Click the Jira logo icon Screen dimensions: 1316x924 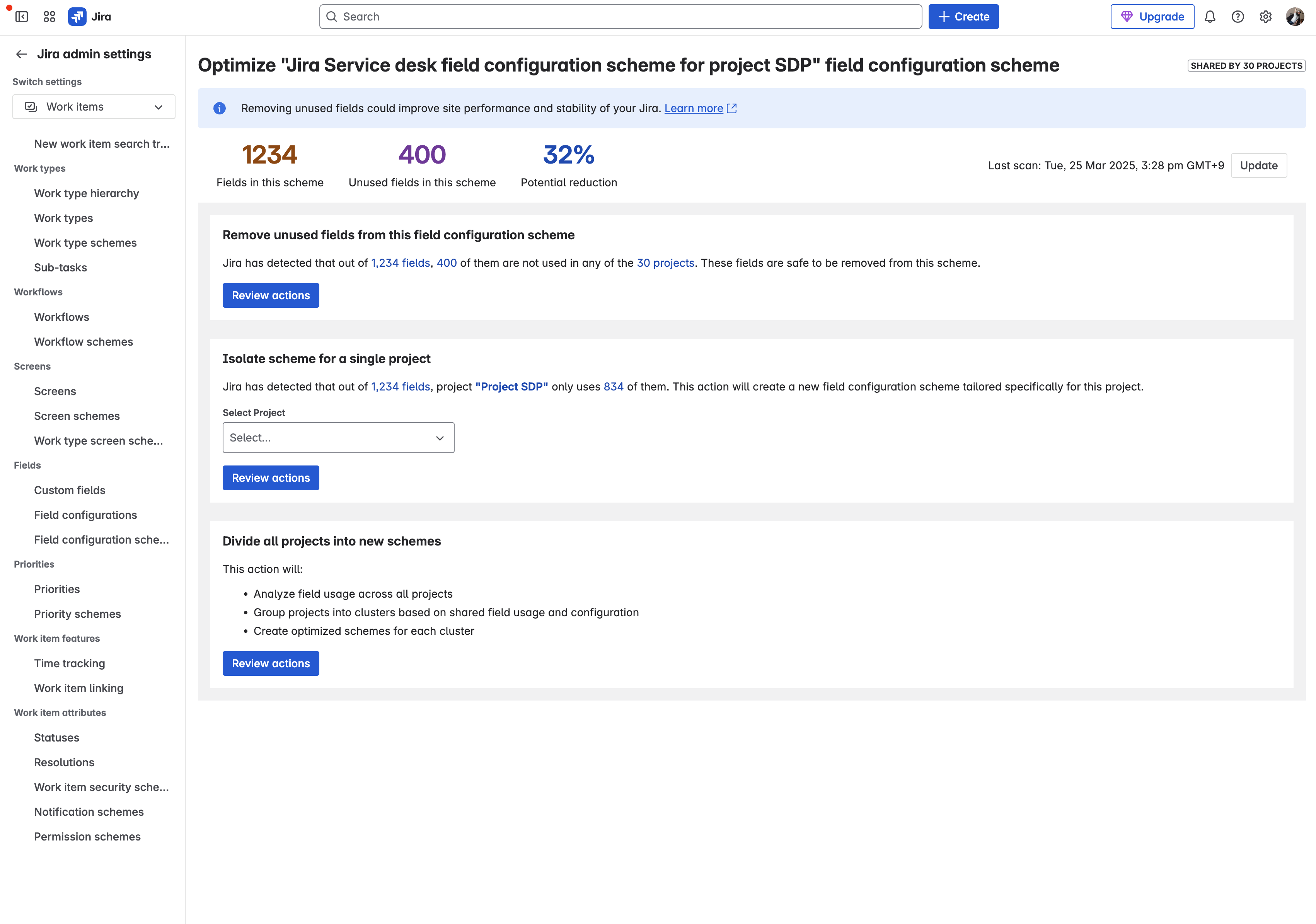pos(77,17)
